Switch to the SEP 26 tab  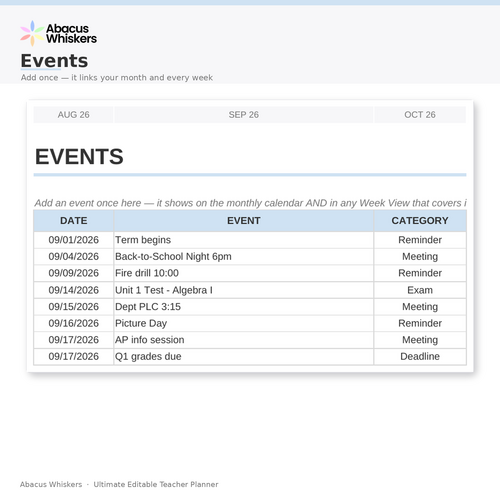[244, 115]
